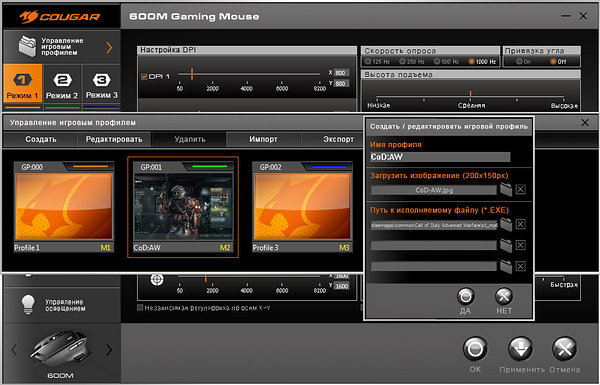Clear the CoD-AW.jpg image field X
Image resolution: width=600 pixels, height=385 pixels.
pyautogui.click(x=520, y=189)
